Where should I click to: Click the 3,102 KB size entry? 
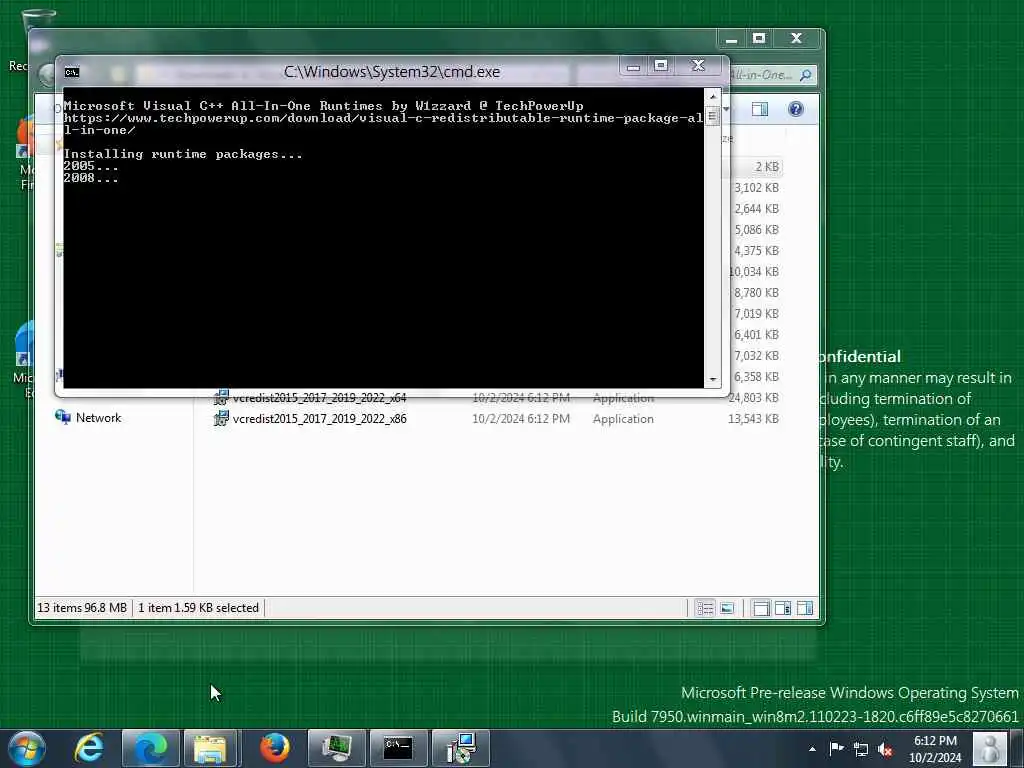(756, 187)
